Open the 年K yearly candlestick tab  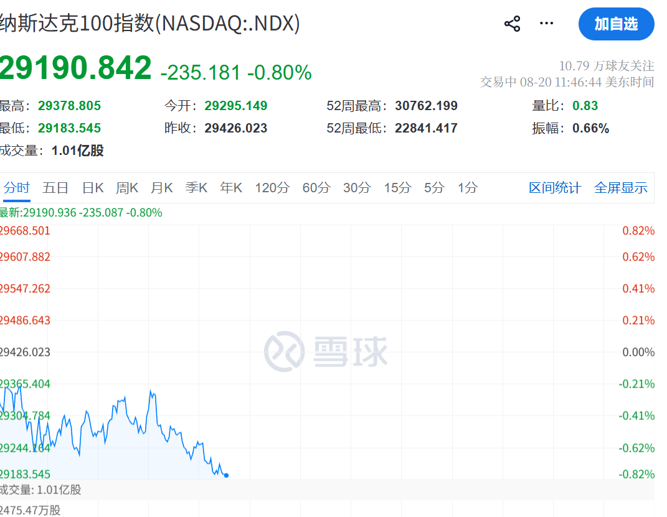[231, 188]
